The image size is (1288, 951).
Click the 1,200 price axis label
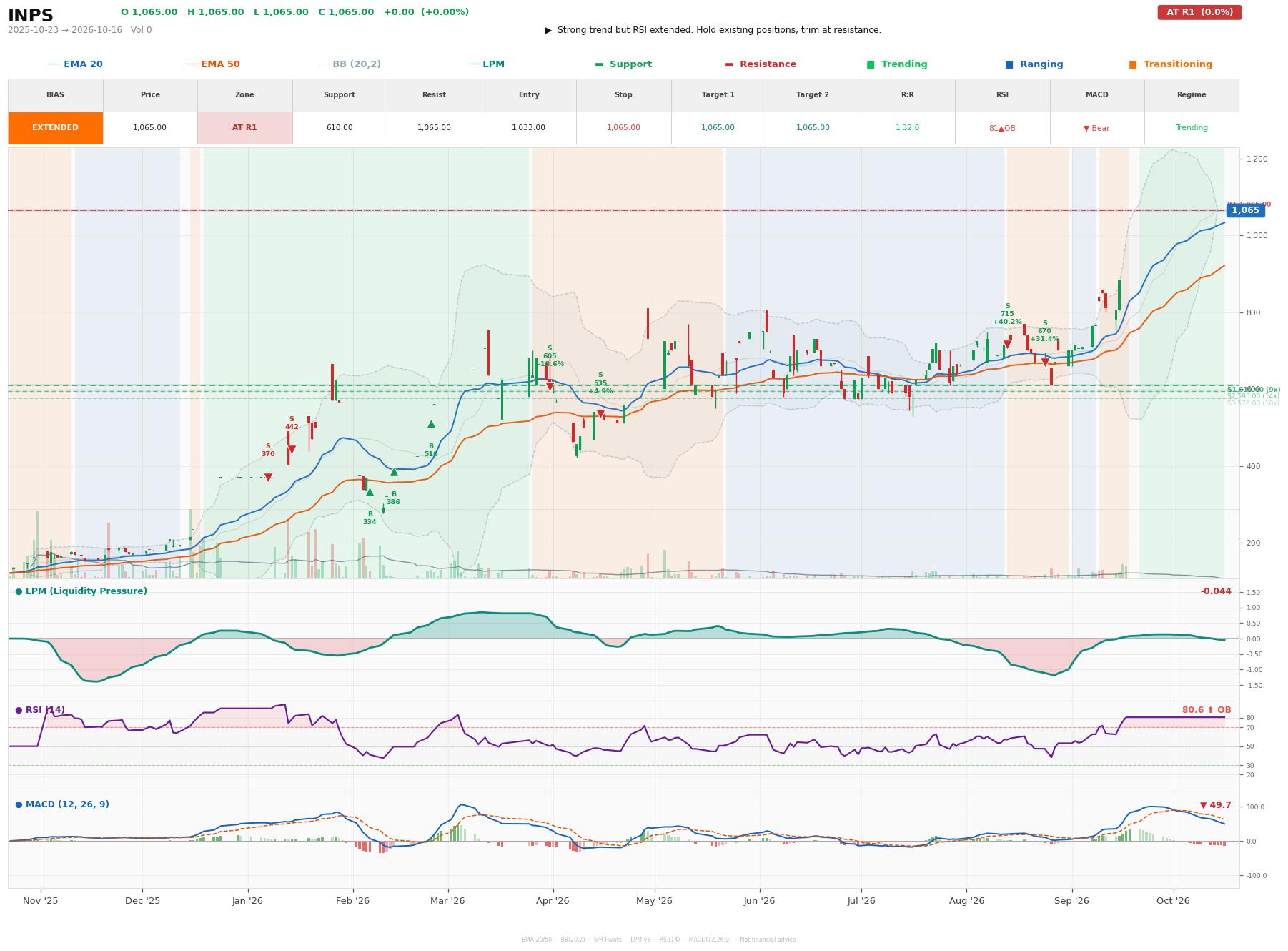(1257, 159)
